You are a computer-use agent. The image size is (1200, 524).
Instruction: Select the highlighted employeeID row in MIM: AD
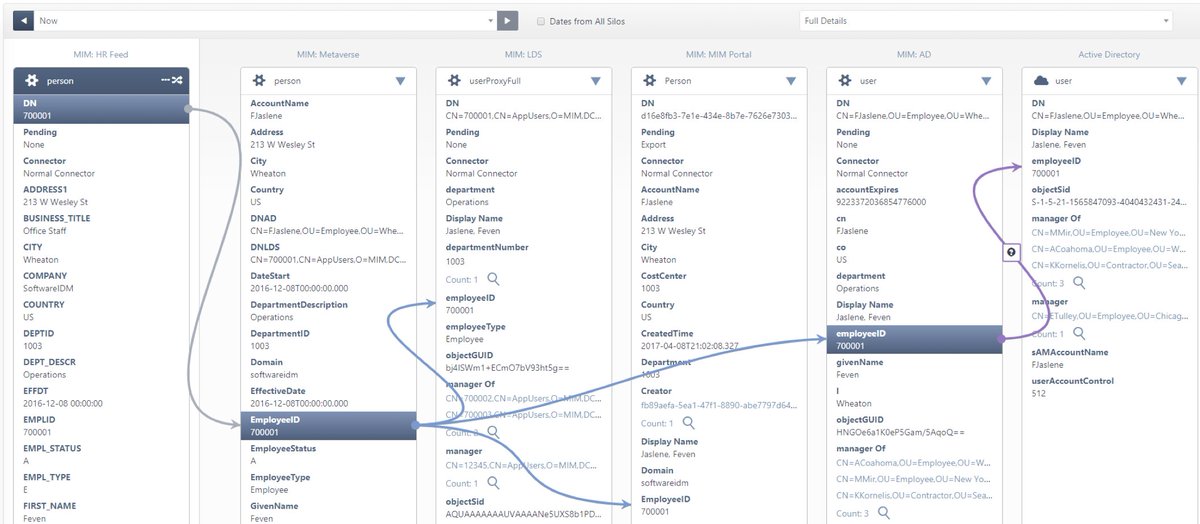point(914,340)
